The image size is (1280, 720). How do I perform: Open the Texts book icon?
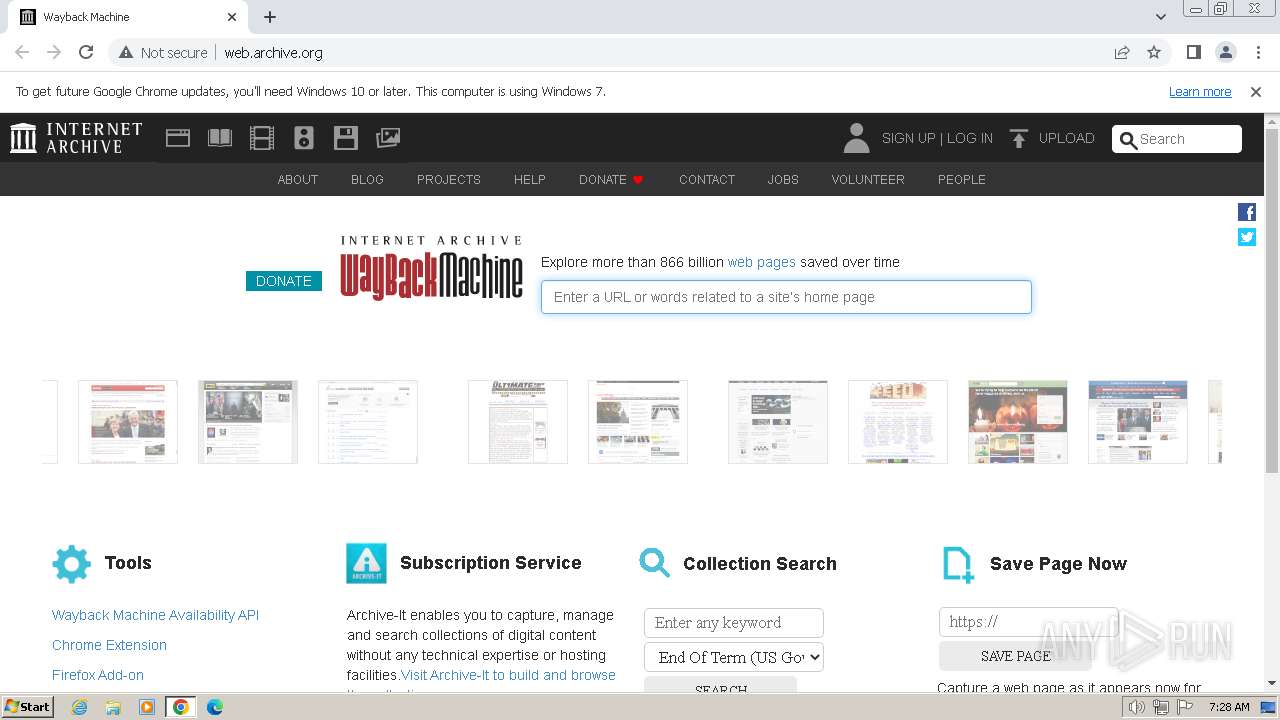(x=220, y=138)
